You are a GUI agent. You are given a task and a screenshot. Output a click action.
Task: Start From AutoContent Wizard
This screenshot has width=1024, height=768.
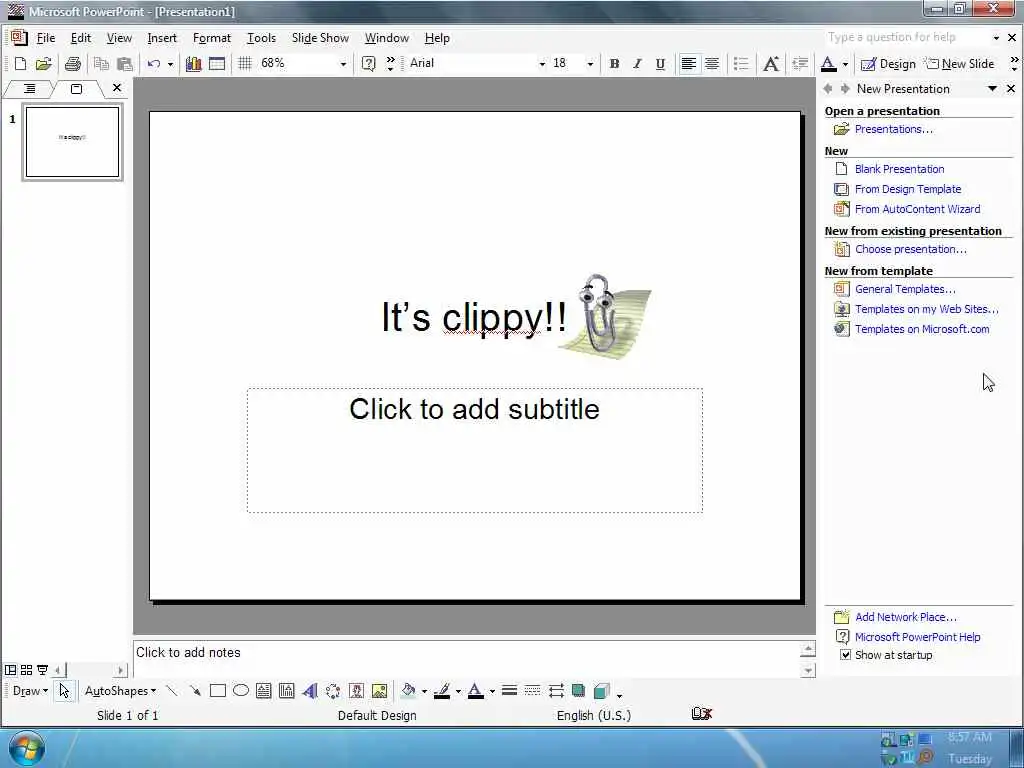pyautogui.click(x=918, y=209)
